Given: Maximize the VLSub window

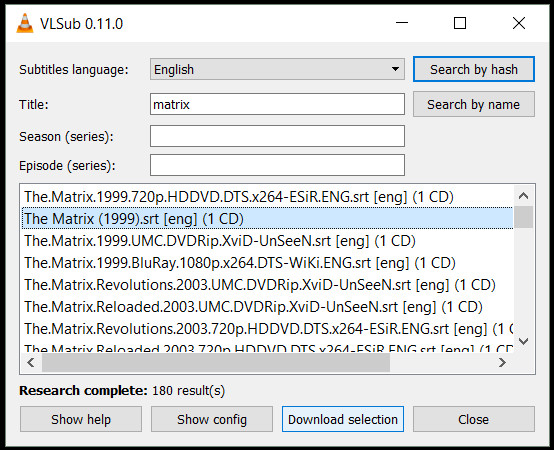Looking at the screenshot, I should coord(460,23).
